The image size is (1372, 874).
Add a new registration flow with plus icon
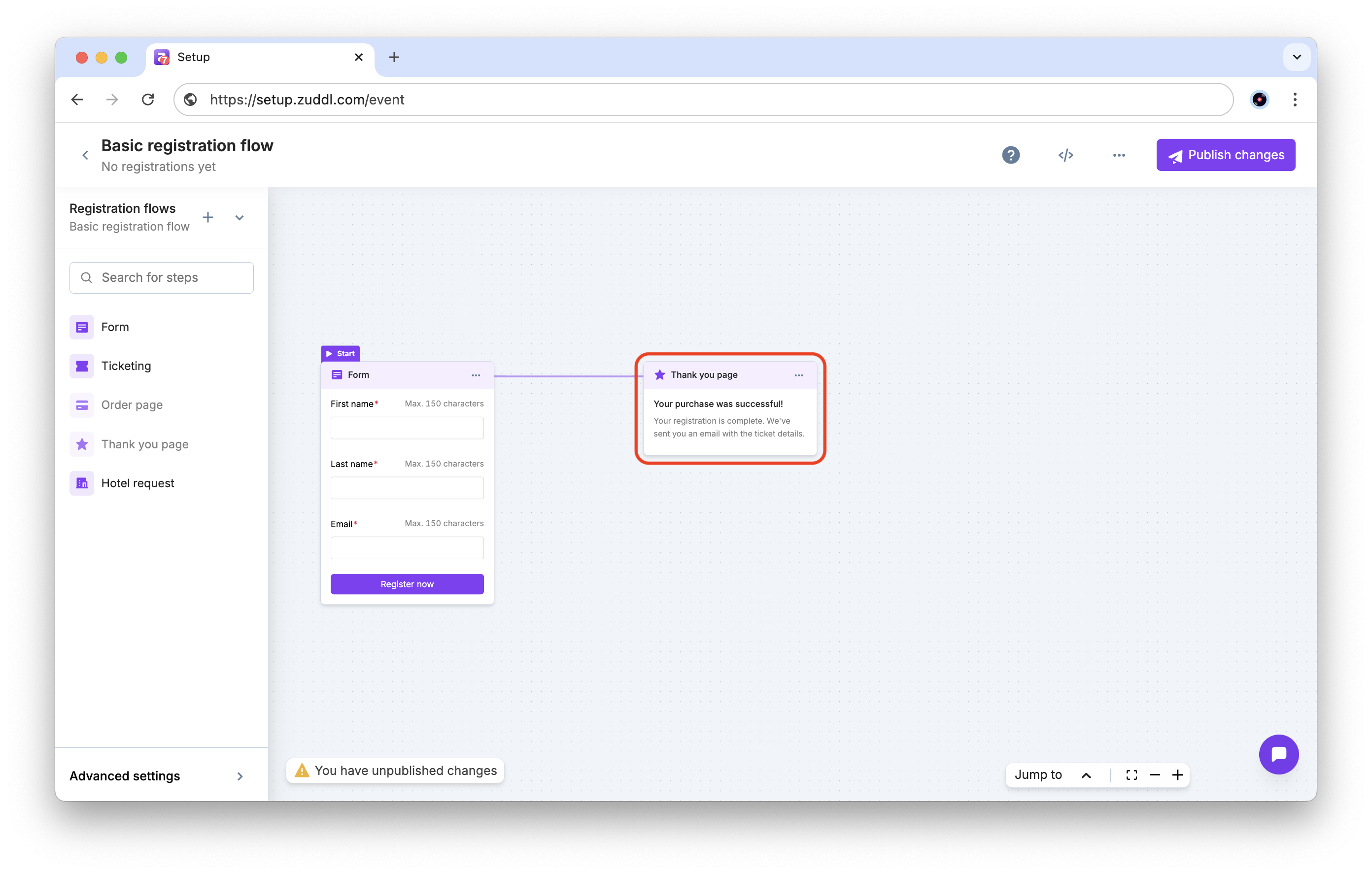tap(208, 217)
